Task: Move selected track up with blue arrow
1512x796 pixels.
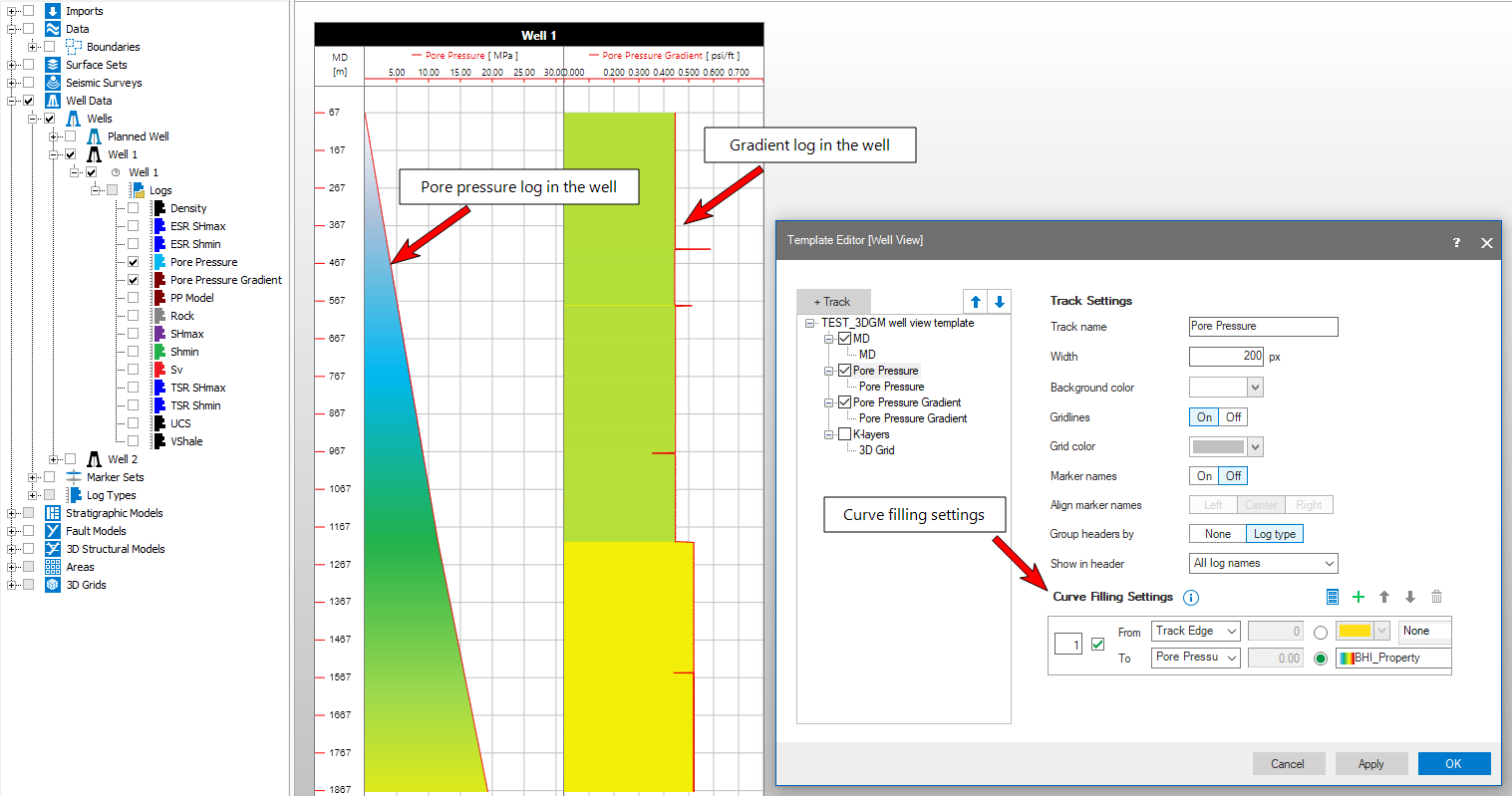Action: [x=976, y=302]
